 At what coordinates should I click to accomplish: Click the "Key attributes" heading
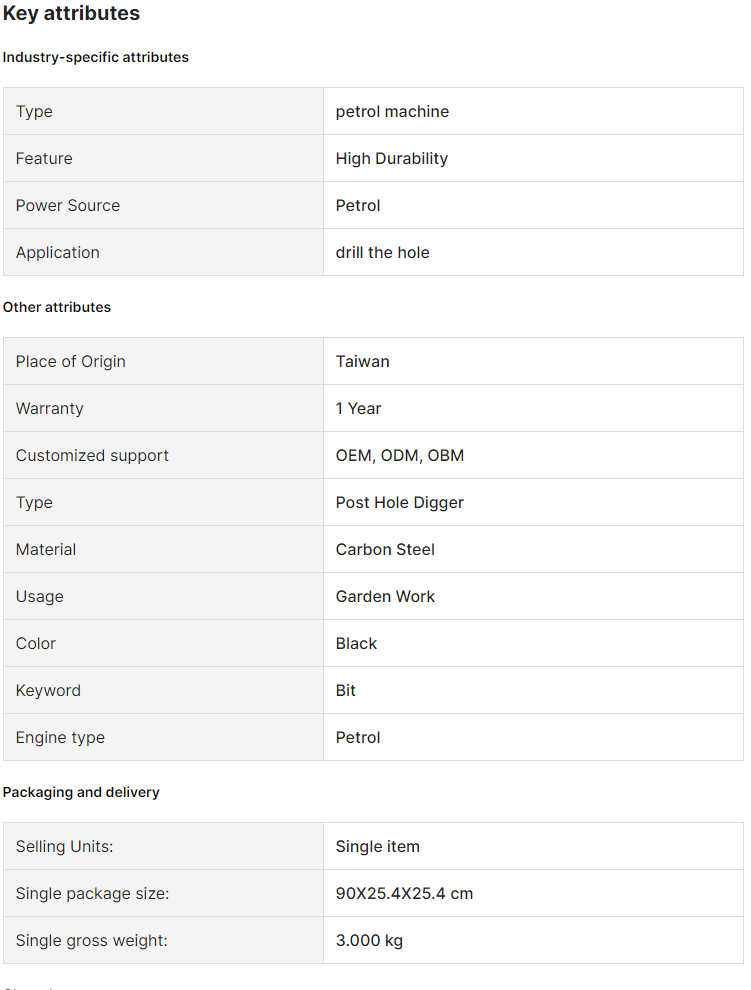(x=71, y=14)
